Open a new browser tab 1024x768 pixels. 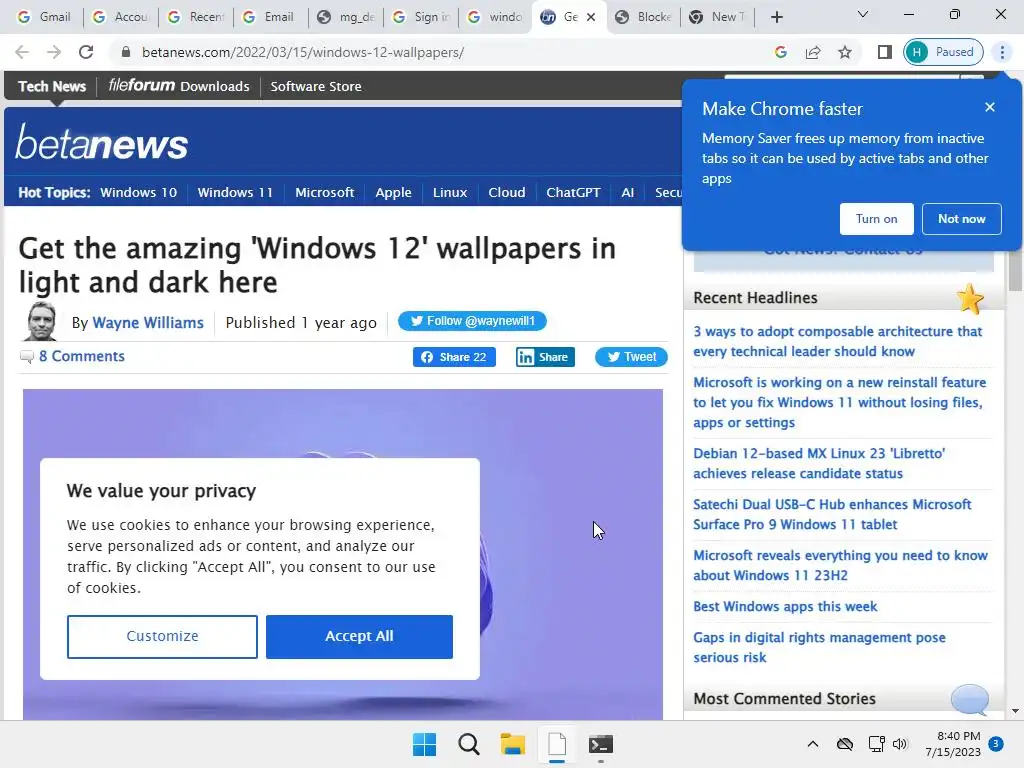[x=776, y=17]
